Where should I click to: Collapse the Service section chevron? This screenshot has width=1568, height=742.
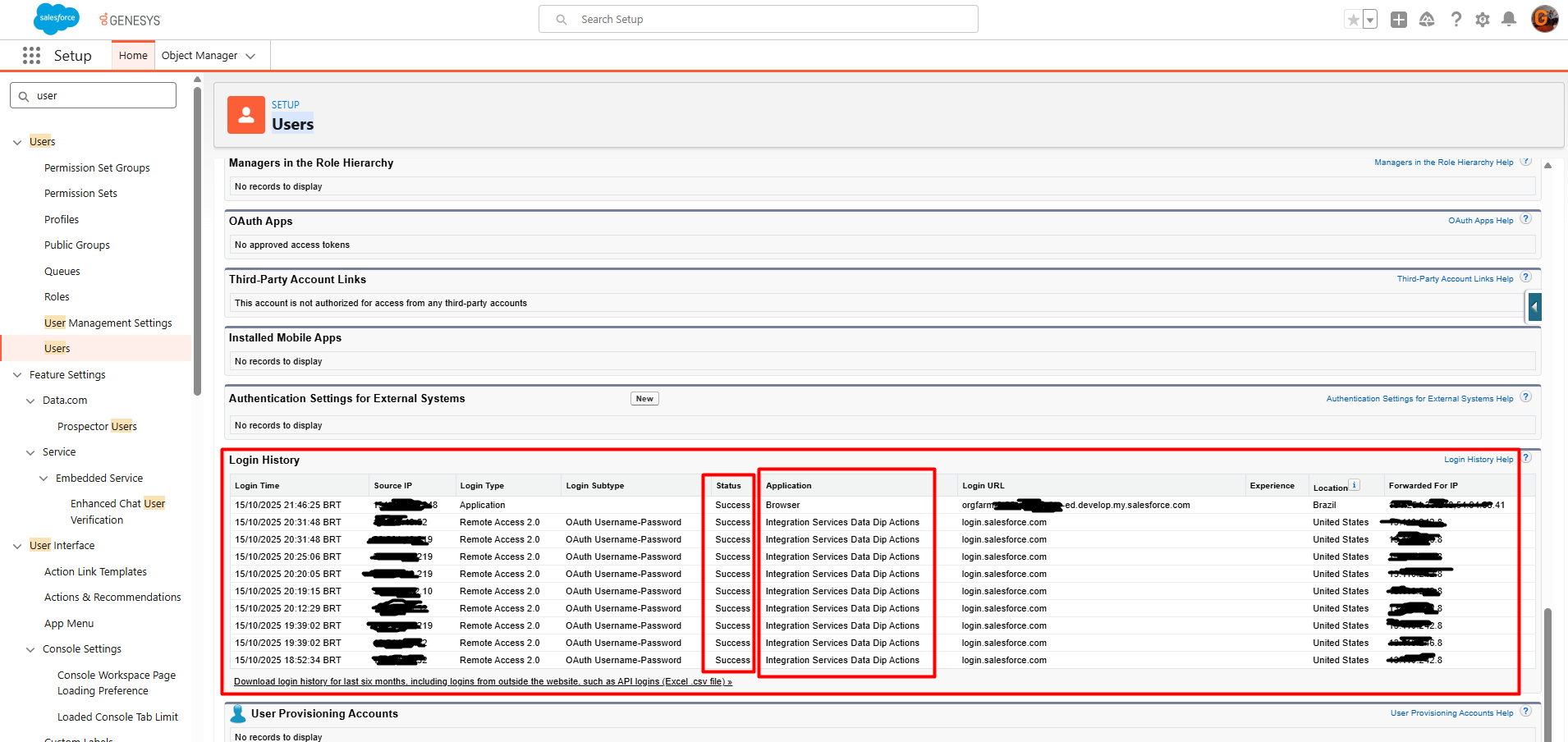(x=30, y=452)
